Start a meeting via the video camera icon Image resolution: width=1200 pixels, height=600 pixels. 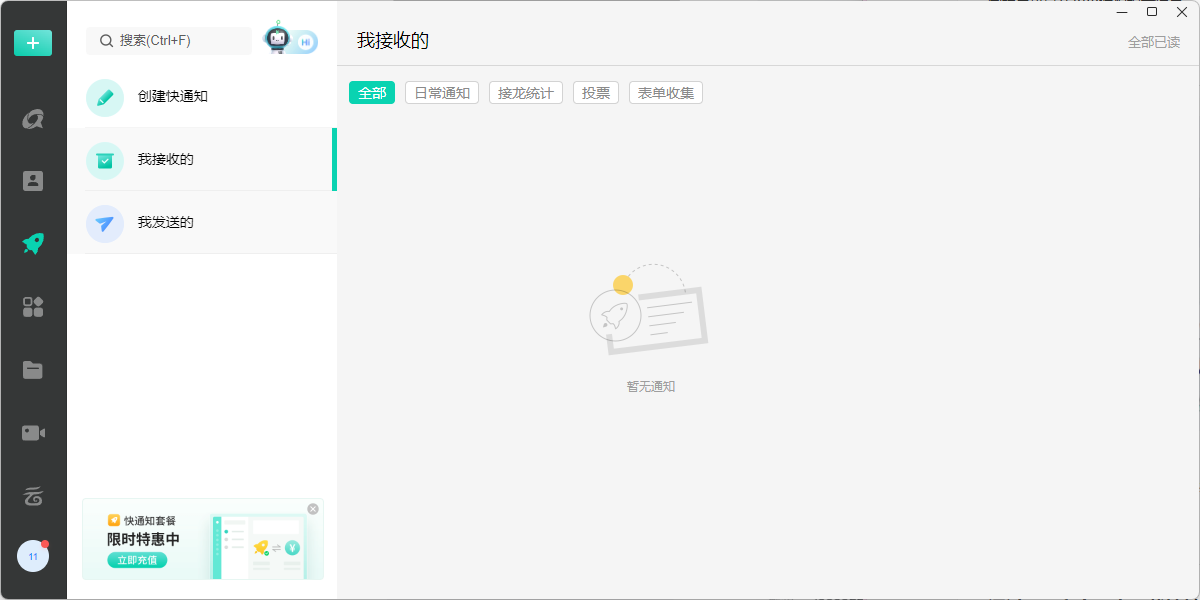(33, 432)
